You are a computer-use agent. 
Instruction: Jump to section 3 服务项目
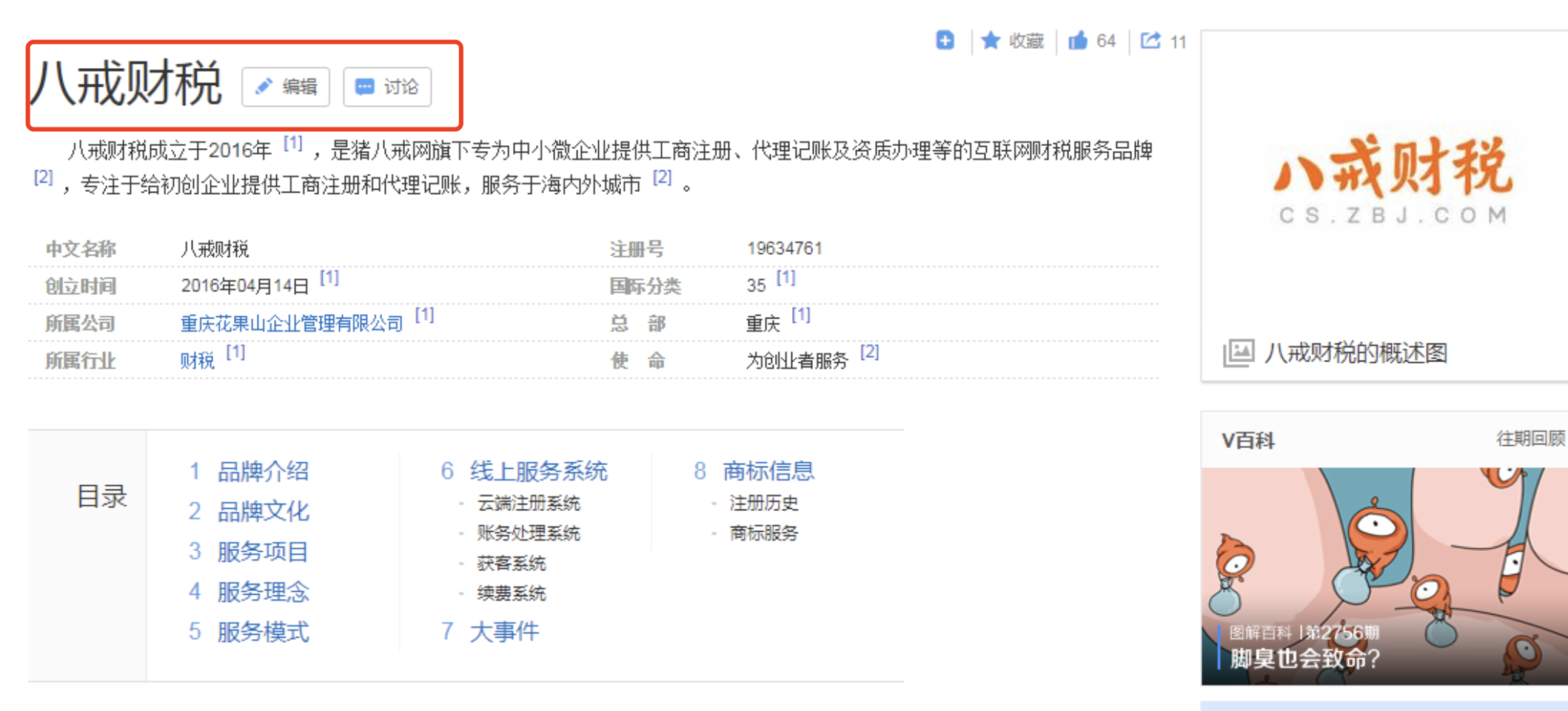click(262, 551)
